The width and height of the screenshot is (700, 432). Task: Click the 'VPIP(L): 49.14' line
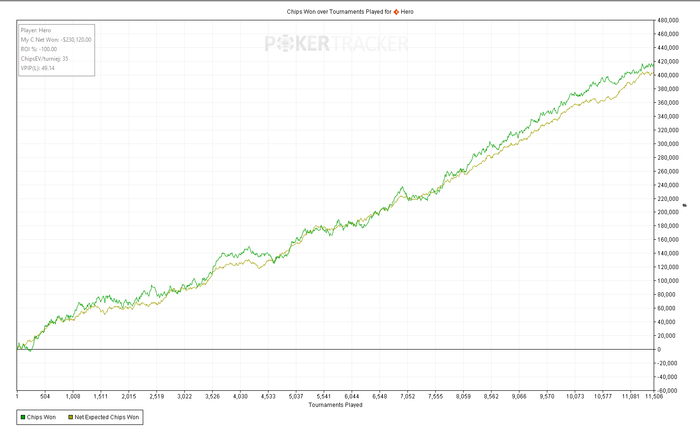38,68
